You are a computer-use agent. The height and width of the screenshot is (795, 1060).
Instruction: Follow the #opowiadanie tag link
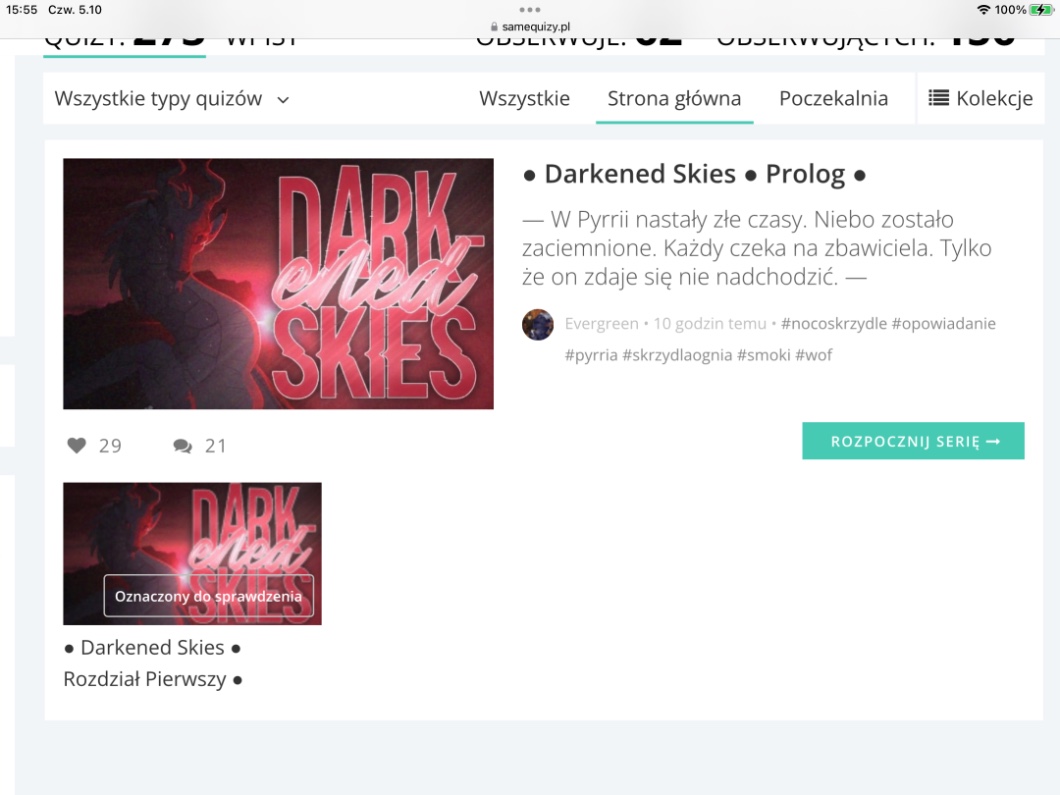(943, 324)
